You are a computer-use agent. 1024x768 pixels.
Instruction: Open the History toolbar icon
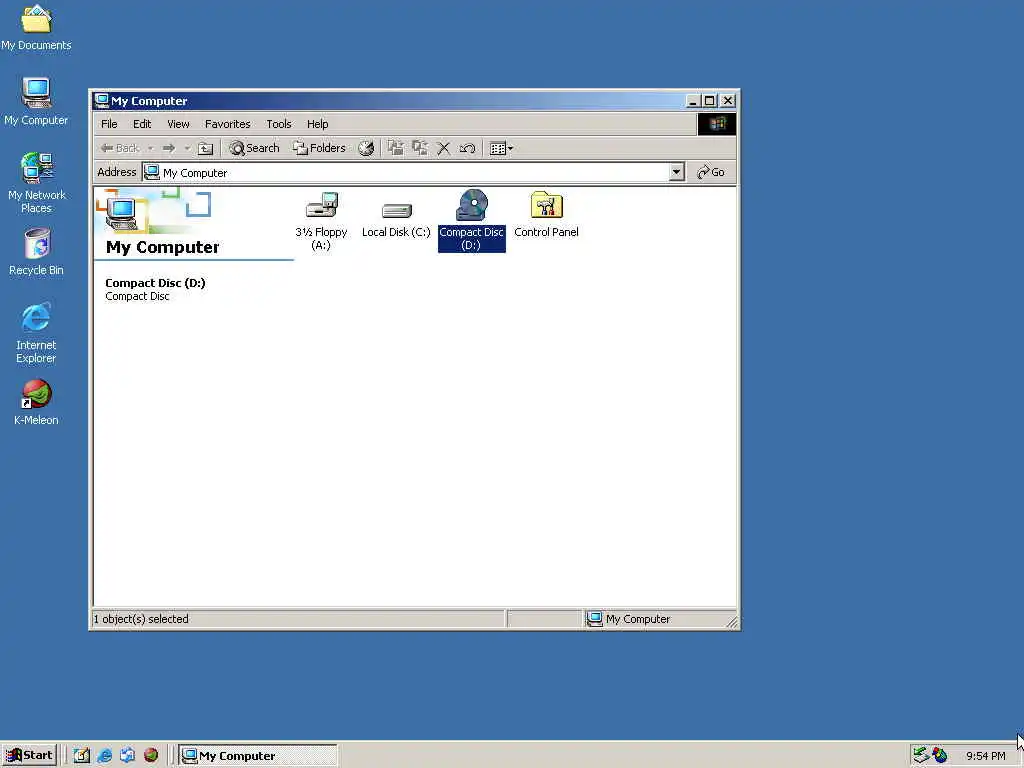(366, 148)
